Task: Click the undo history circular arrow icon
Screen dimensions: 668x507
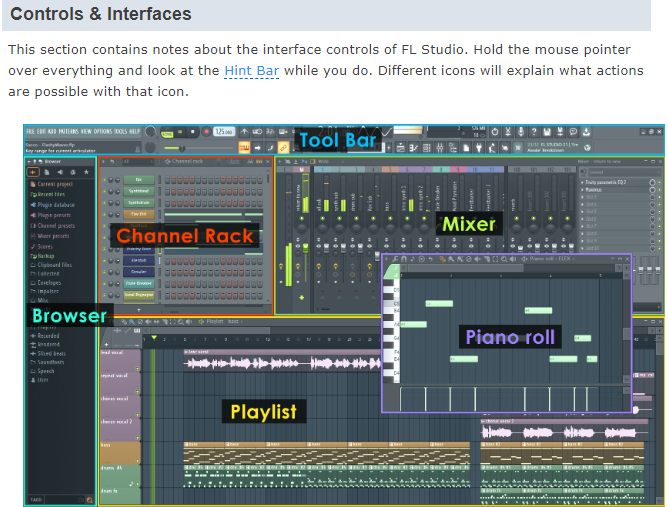Action: [x=495, y=132]
